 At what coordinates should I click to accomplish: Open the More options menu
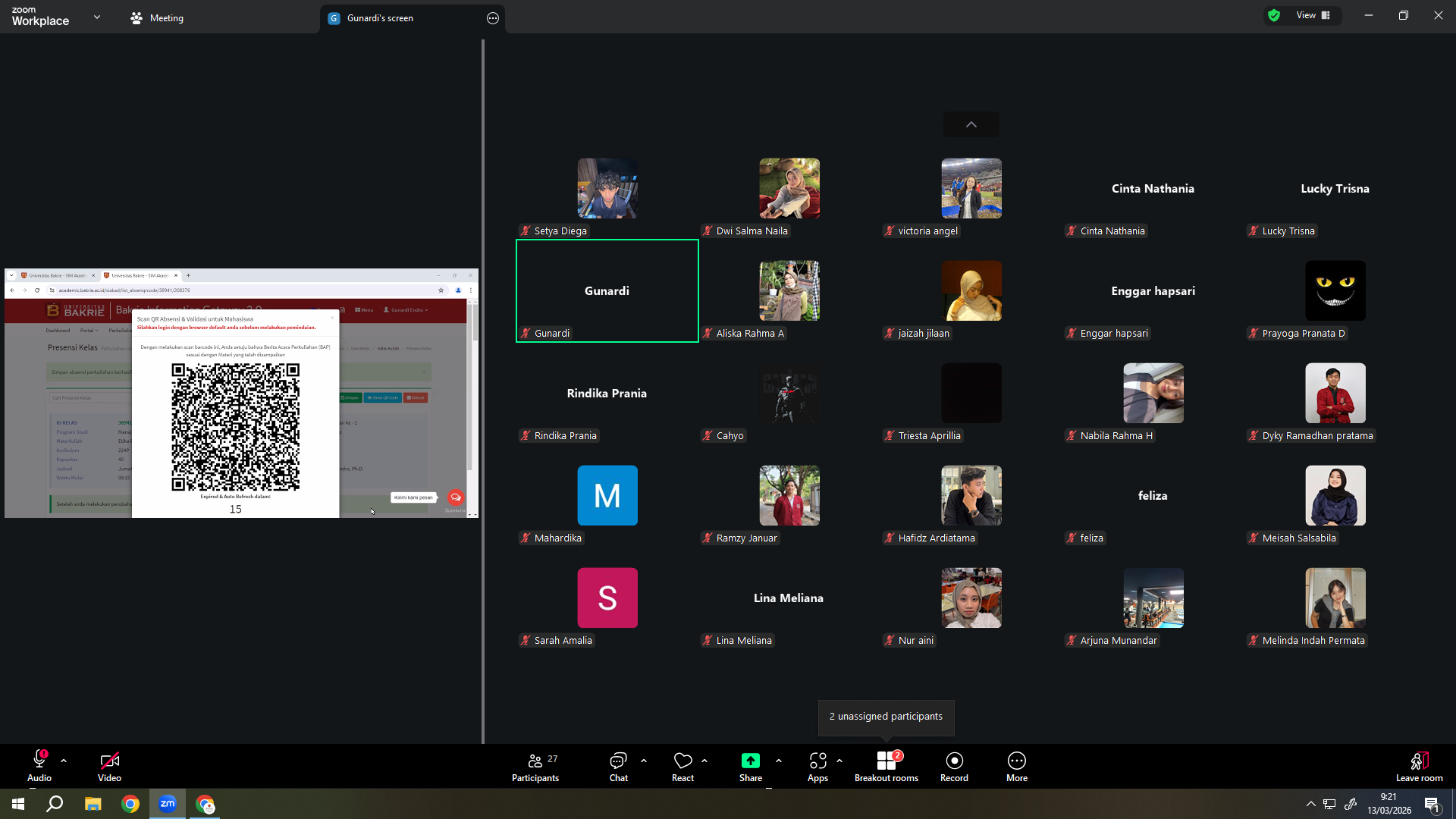[x=1017, y=766]
